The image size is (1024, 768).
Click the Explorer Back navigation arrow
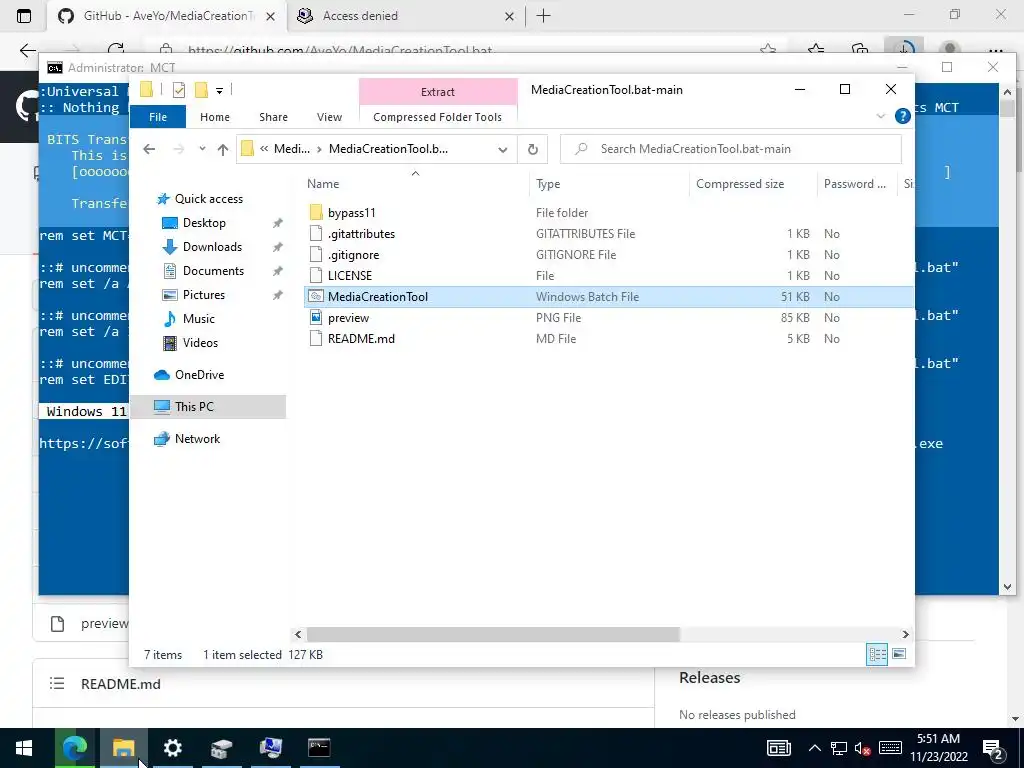click(x=149, y=150)
